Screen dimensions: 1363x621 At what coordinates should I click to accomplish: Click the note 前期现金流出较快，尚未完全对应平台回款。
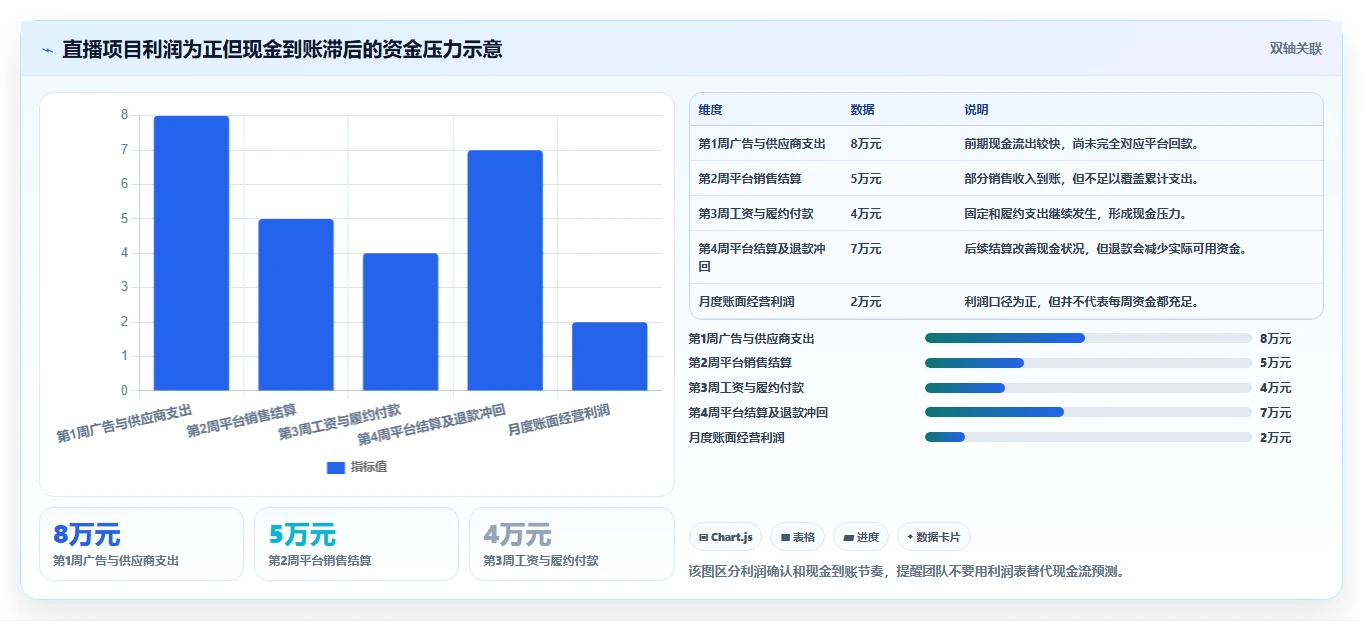click(x=1082, y=144)
